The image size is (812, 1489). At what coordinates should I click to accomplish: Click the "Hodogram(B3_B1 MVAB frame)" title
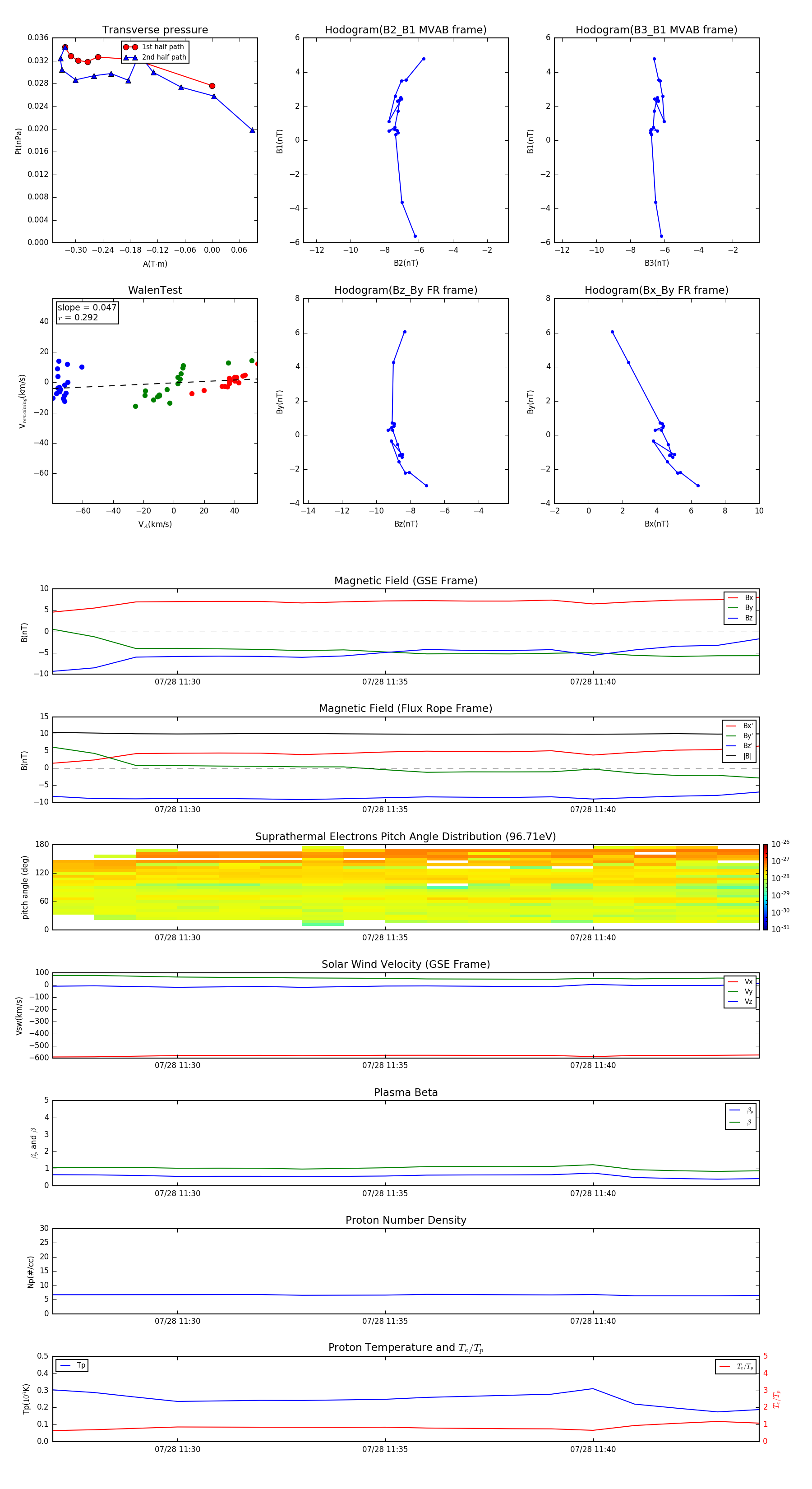pyautogui.click(x=656, y=30)
